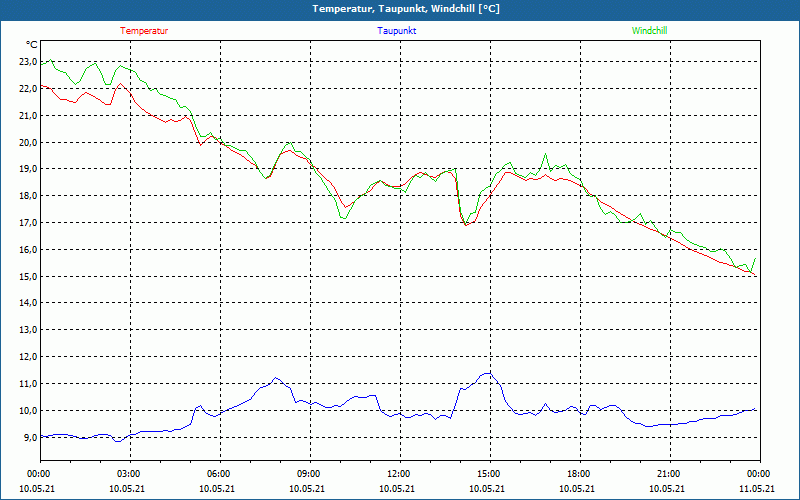Screen dimensions: 800x500
Task: Click the '19,0' y-axis value
Action: tap(28, 169)
